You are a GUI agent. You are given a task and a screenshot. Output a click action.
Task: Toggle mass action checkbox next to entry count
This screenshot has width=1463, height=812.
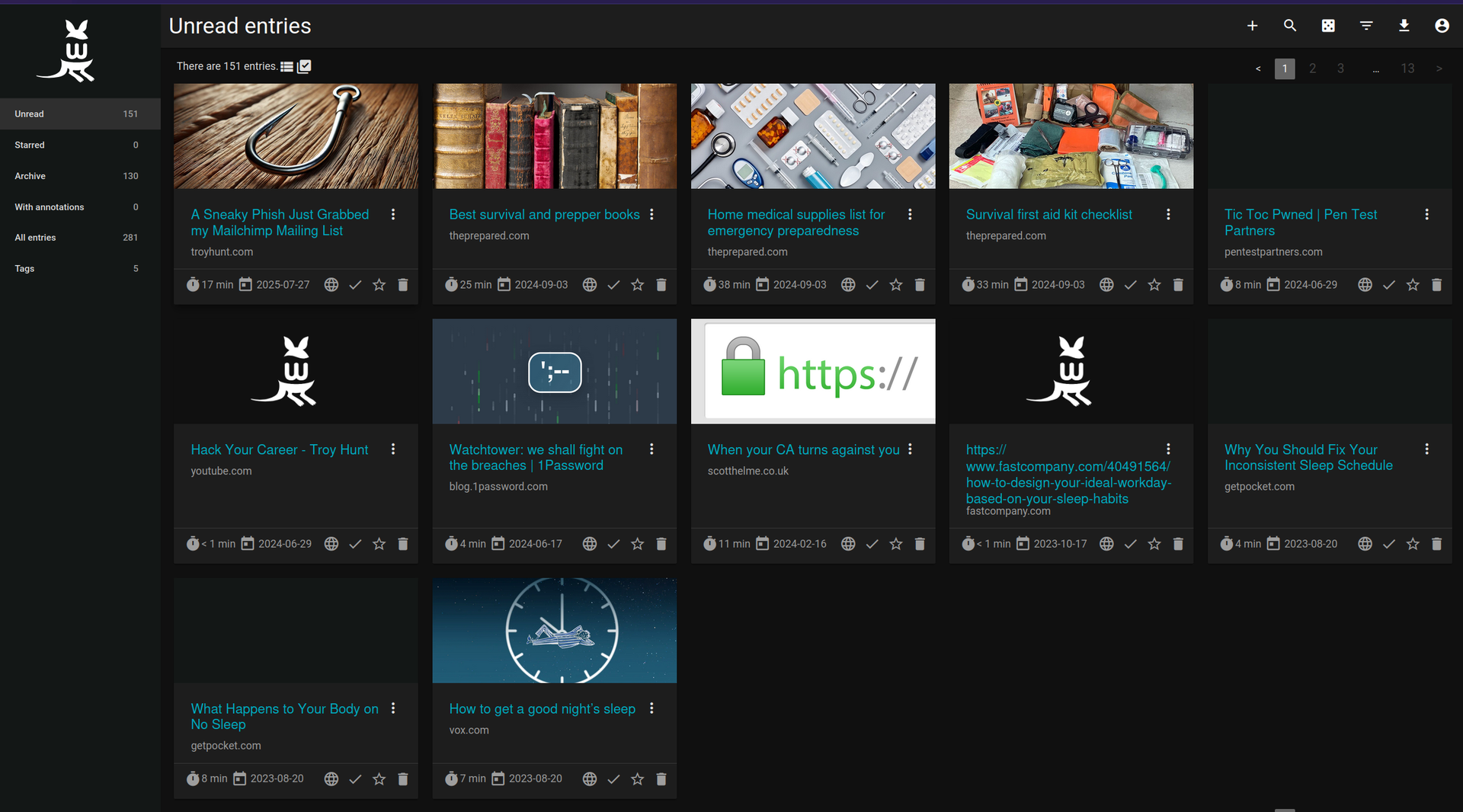tap(304, 66)
